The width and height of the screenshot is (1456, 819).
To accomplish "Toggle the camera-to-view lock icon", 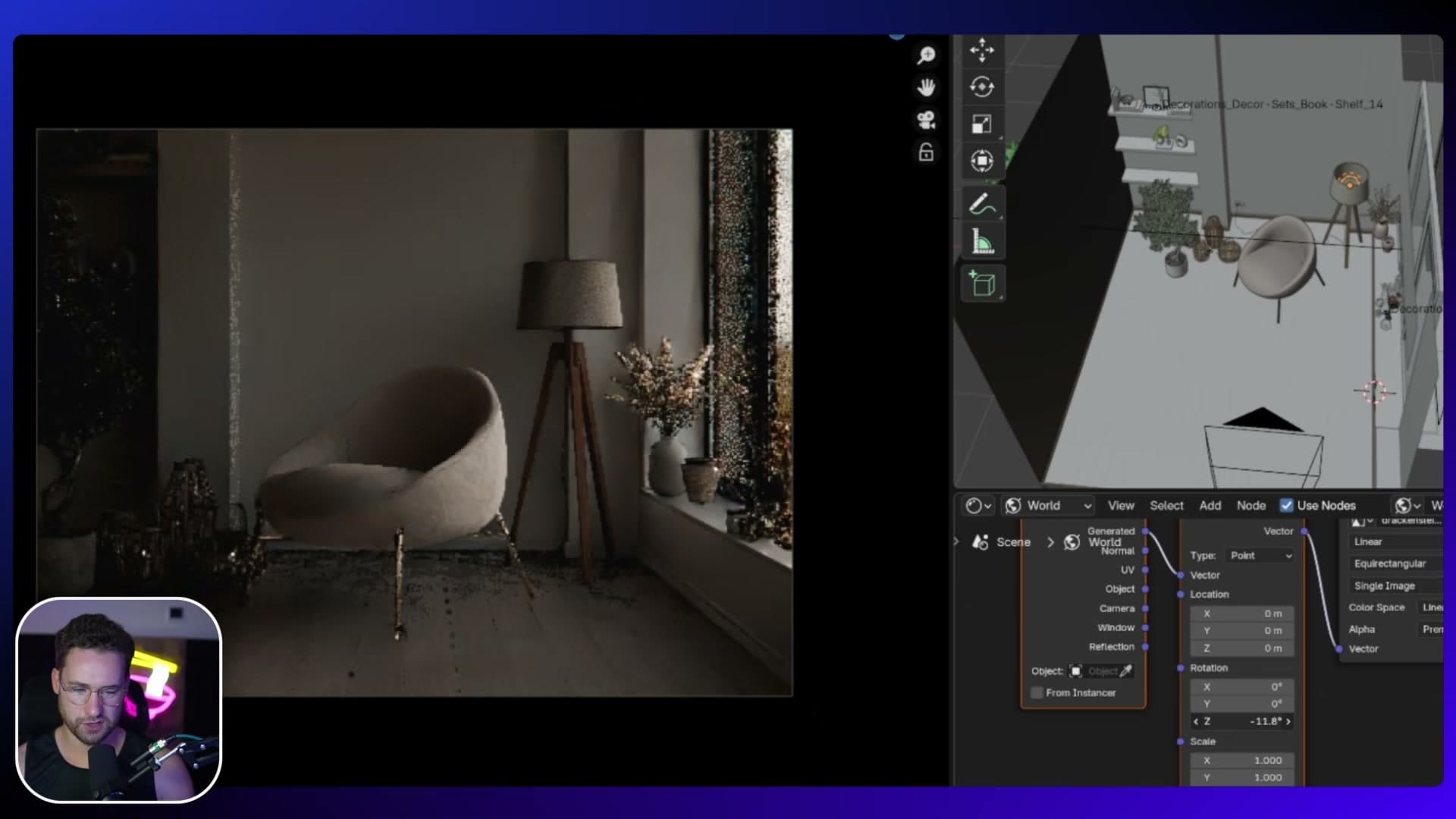I will 926,152.
